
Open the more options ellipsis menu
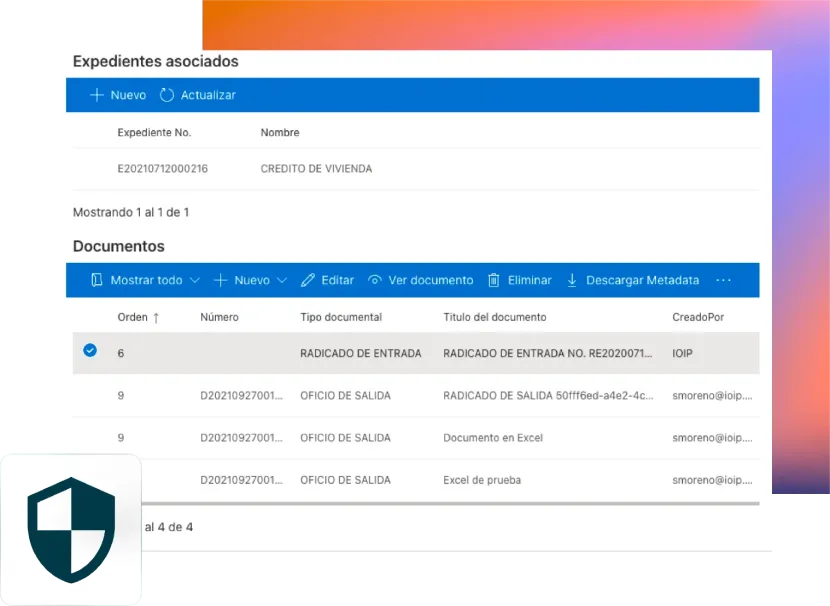[x=724, y=281]
